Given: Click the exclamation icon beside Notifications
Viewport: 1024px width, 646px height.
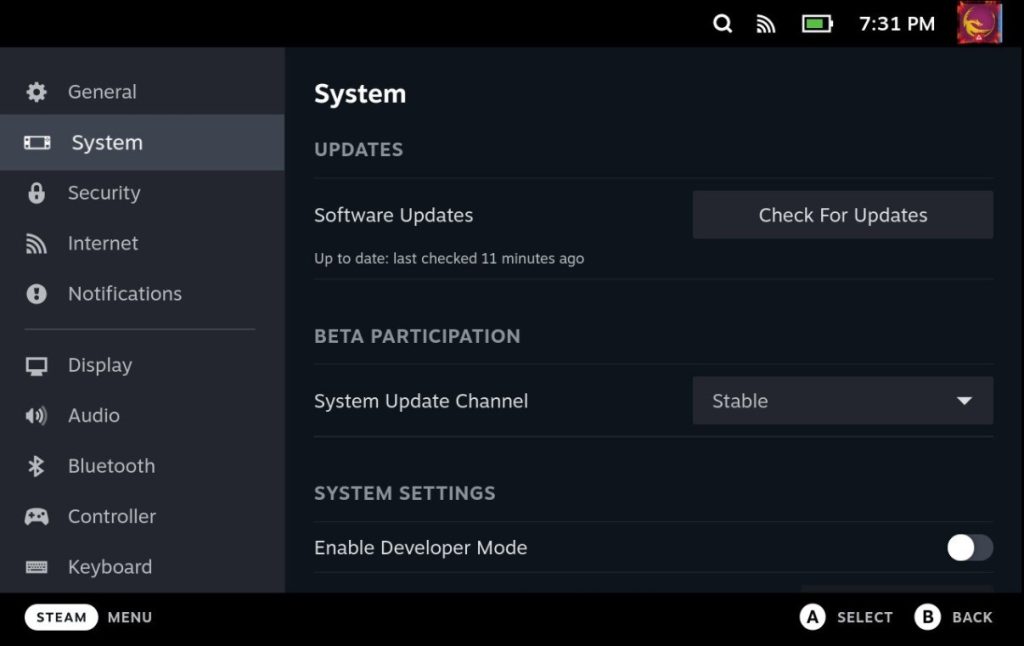Looking at the screenshot, I should tap(37, 294).
